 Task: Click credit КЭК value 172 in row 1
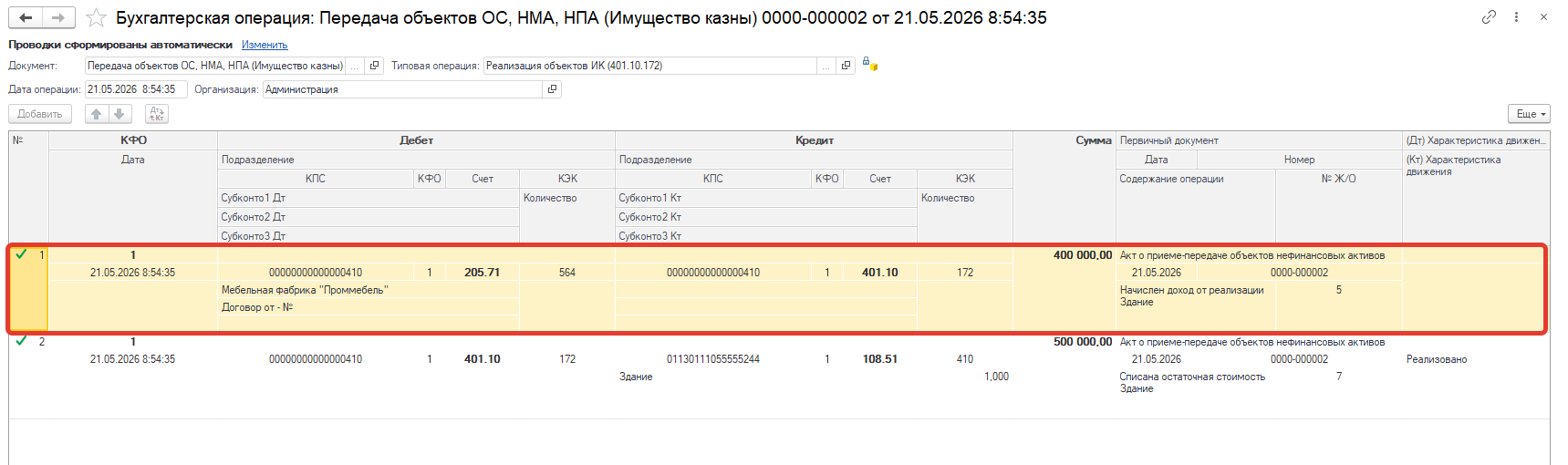965,273
